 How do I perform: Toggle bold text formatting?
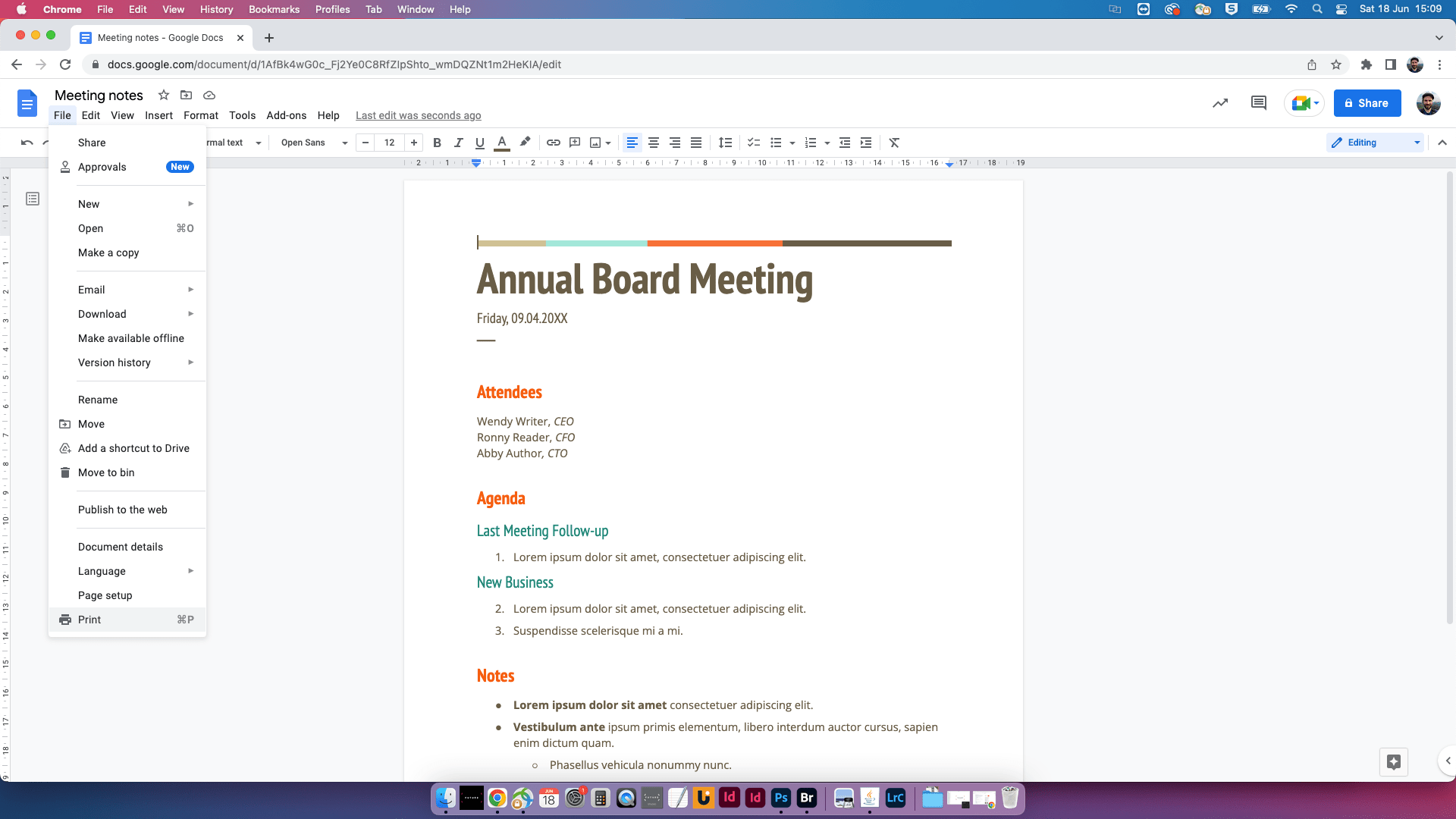point(437,143)
